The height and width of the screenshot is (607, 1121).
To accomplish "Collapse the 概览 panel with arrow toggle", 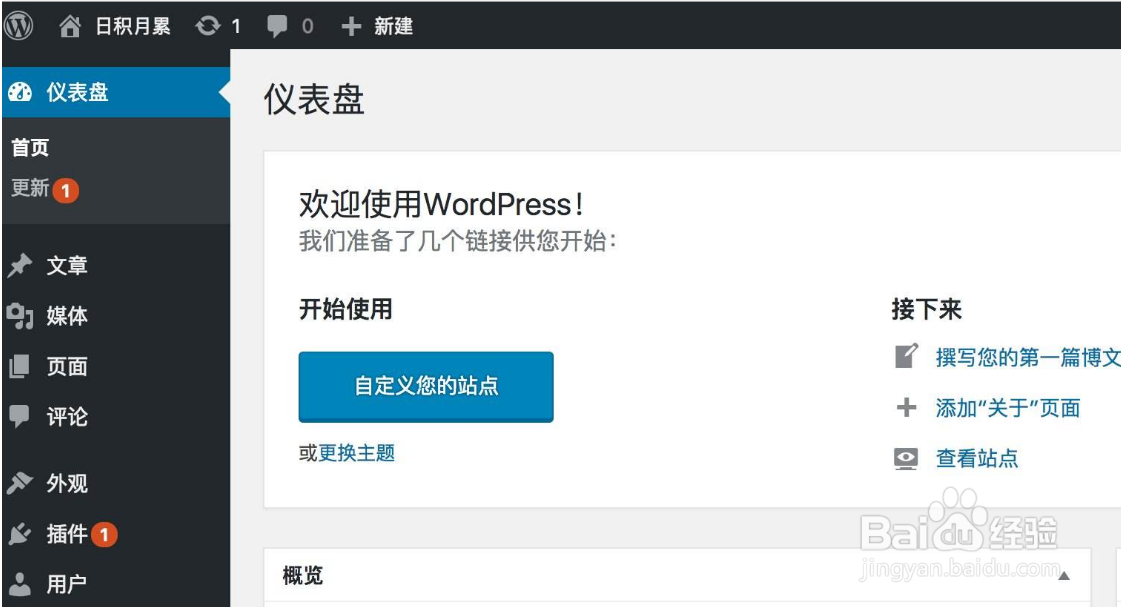I will [x=1065, y=576].
